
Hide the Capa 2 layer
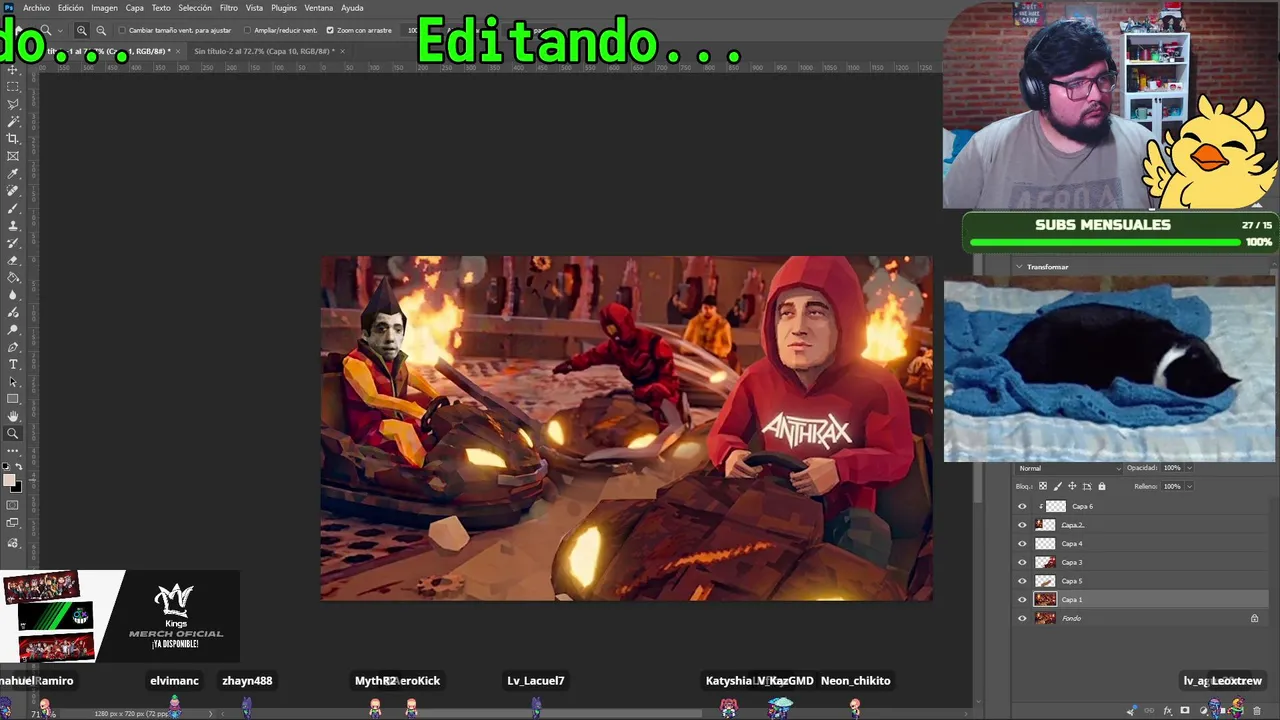1022,525
